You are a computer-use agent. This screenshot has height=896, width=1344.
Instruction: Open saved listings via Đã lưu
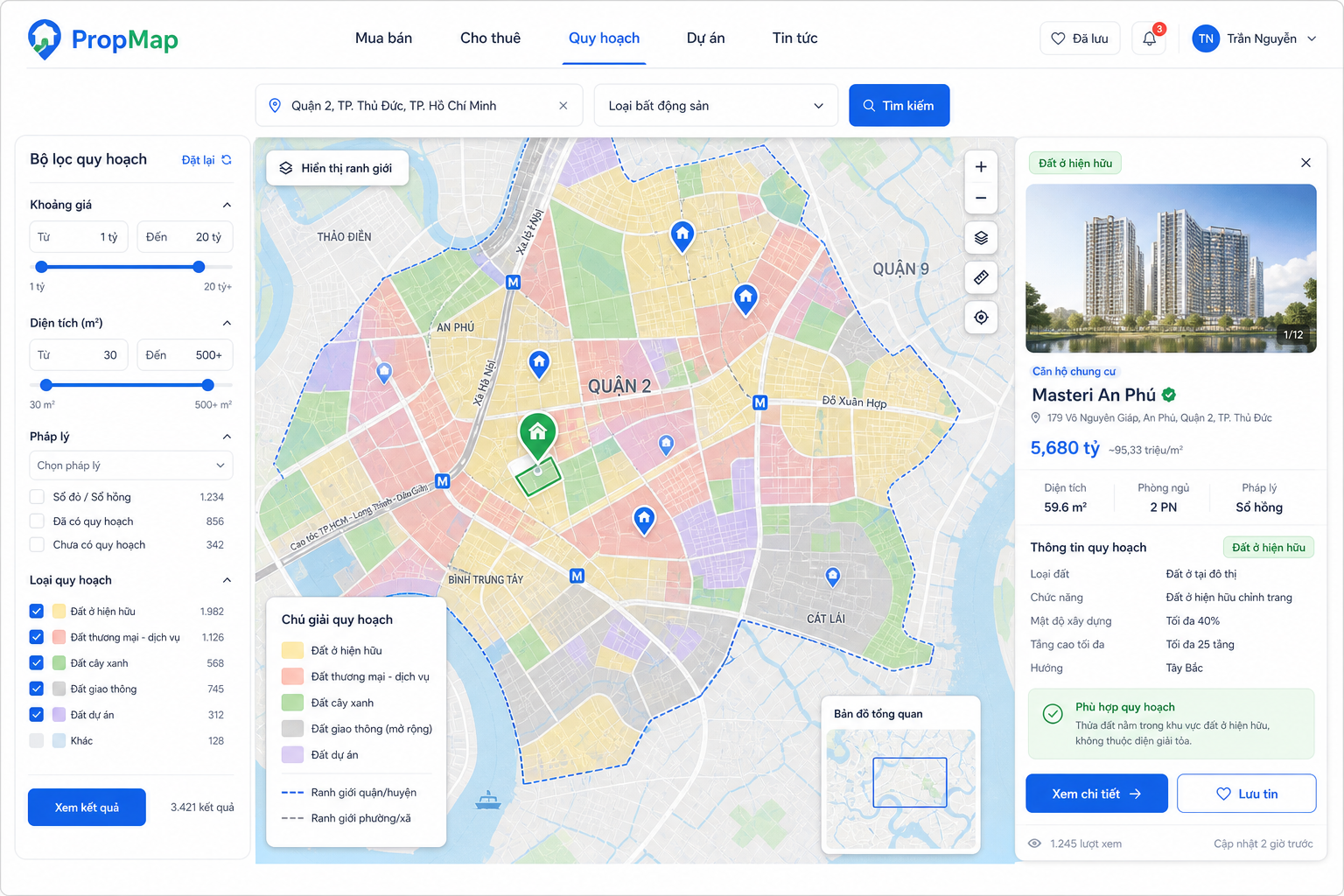[1080, 38]
